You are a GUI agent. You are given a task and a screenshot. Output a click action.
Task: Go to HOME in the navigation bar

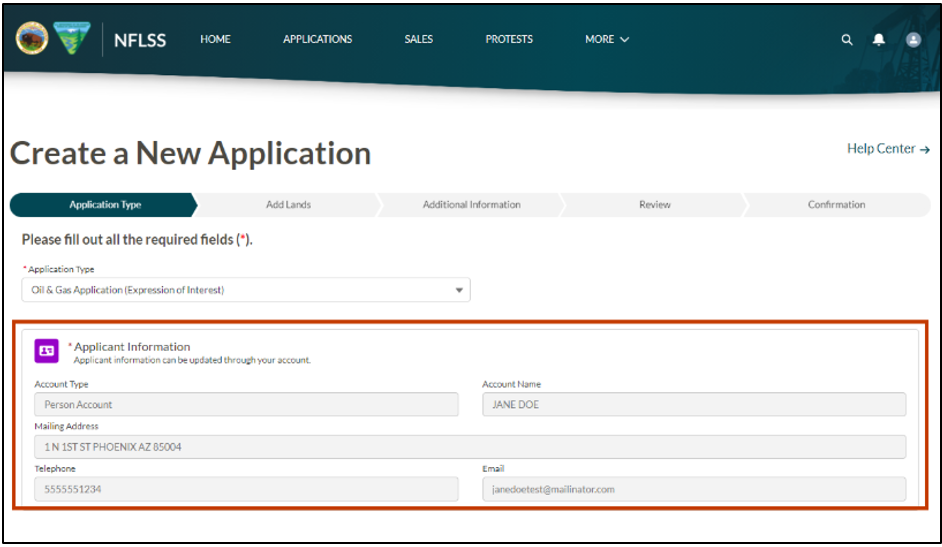pyautogui.click(x=215, y=39)
